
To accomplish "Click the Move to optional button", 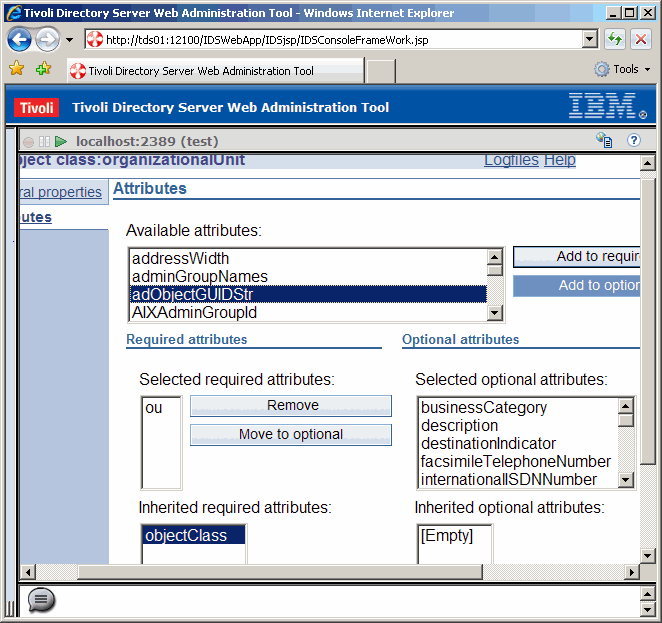I will [x=290, y=435].
